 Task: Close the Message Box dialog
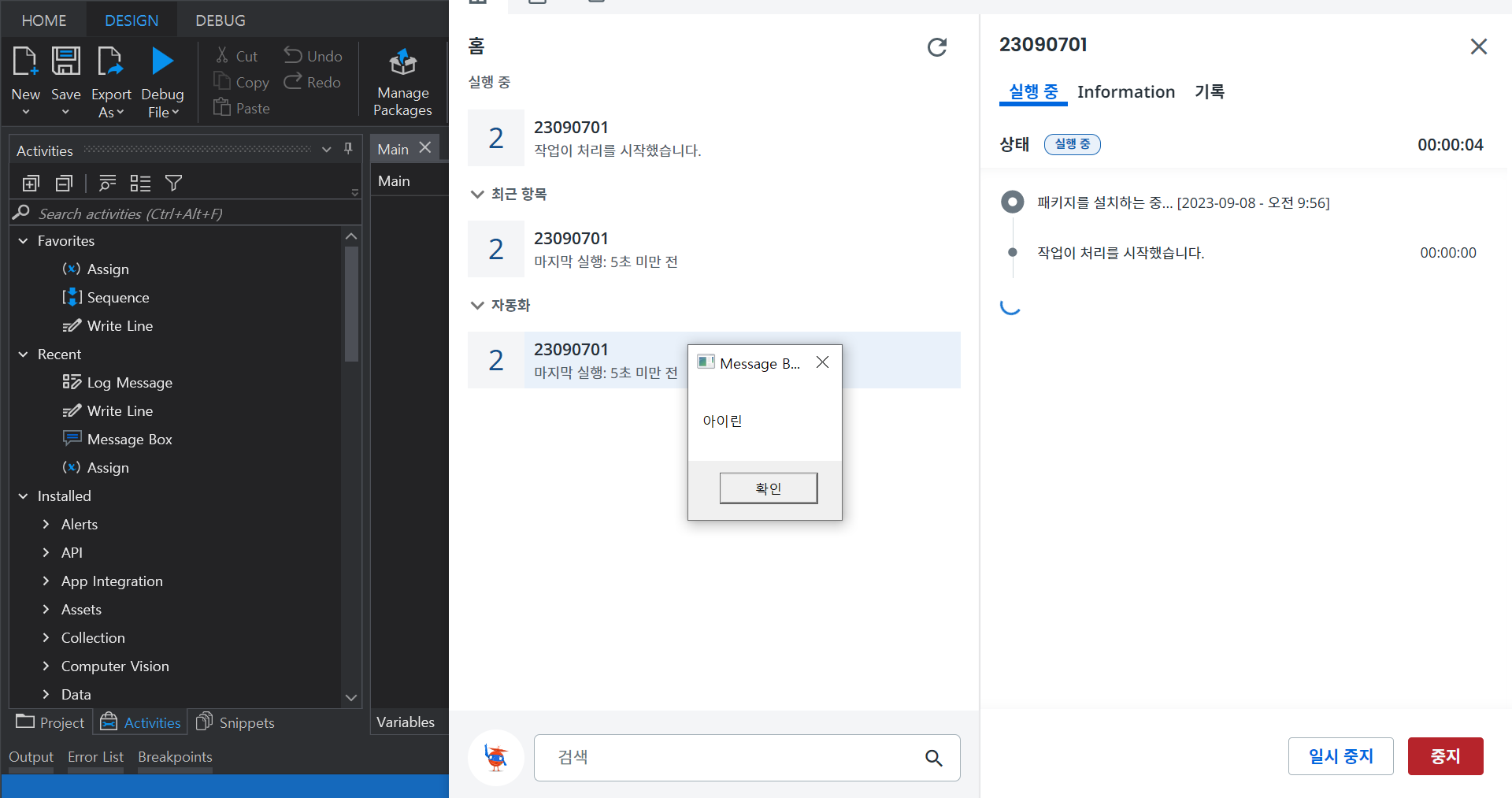coord(822,362)
